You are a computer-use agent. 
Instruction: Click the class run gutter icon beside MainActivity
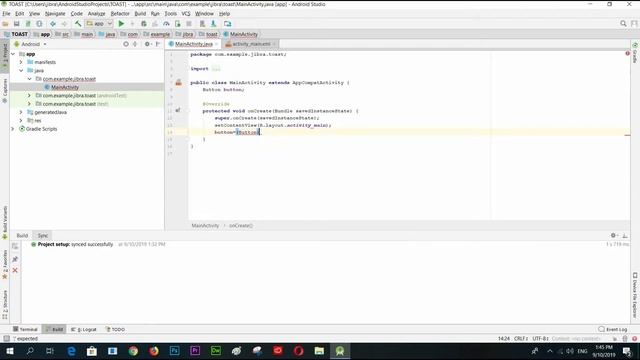click(178, 83)
